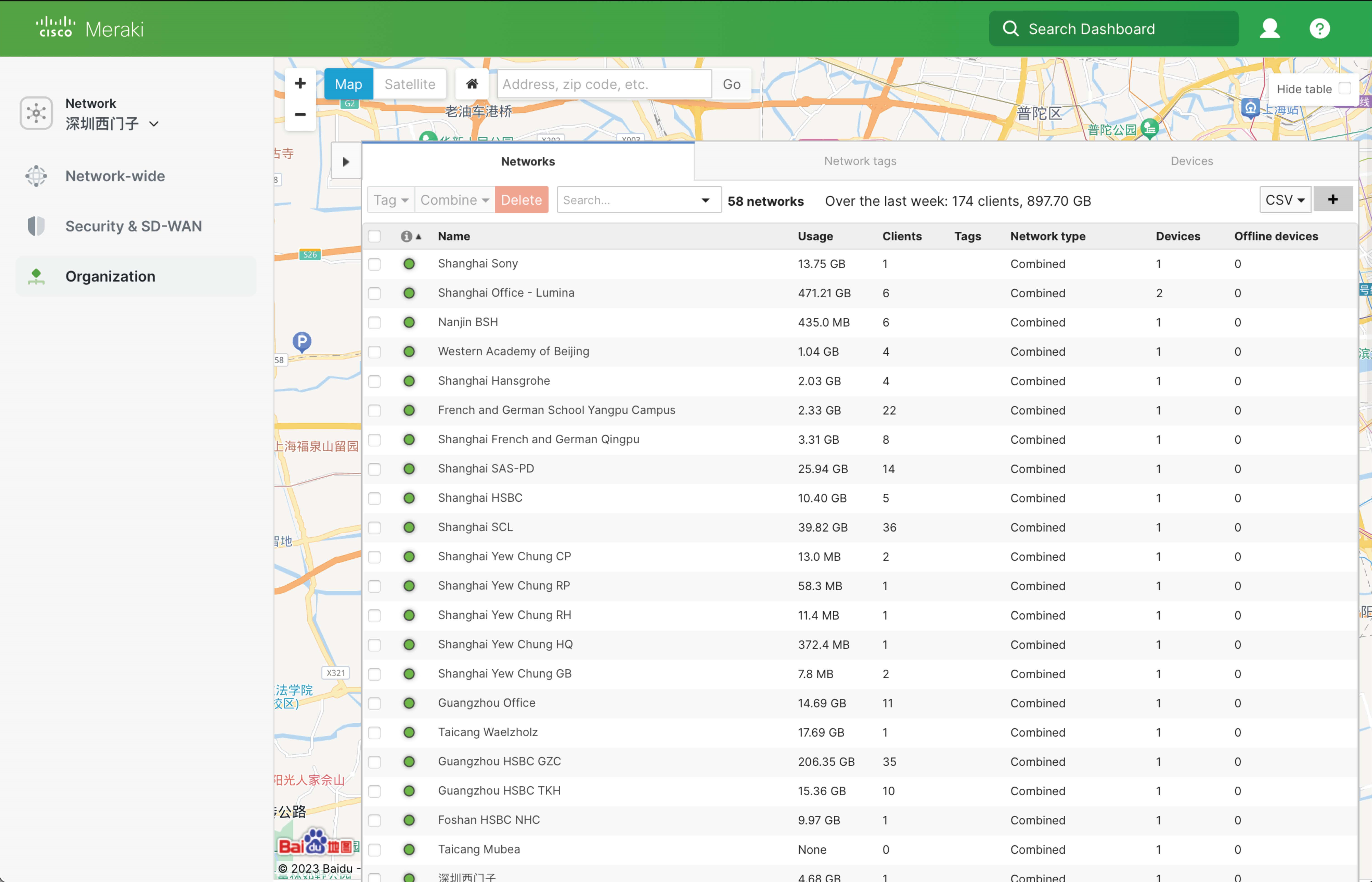Check the Shanghai Yew Chung HQ checkbox
This screenshot has width=1372, height=882.
click(374, 645)
